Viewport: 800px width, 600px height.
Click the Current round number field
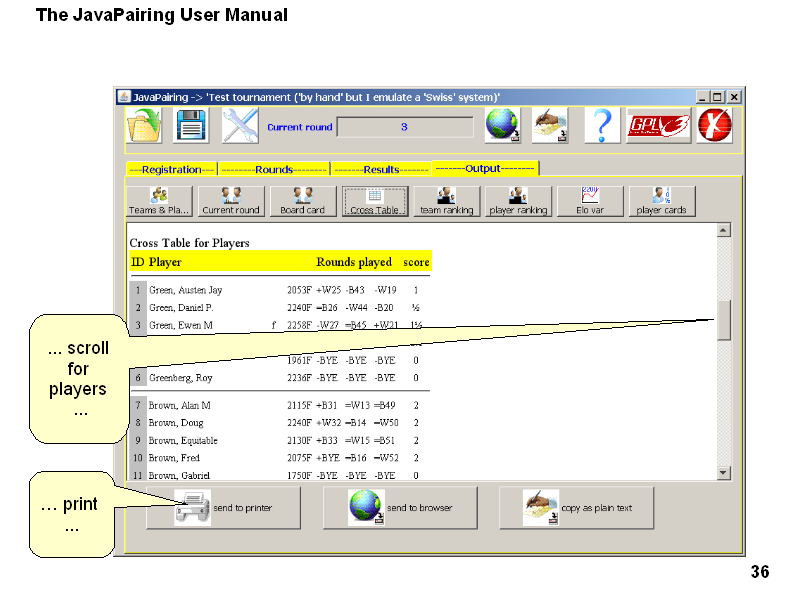tap(405, 127)
